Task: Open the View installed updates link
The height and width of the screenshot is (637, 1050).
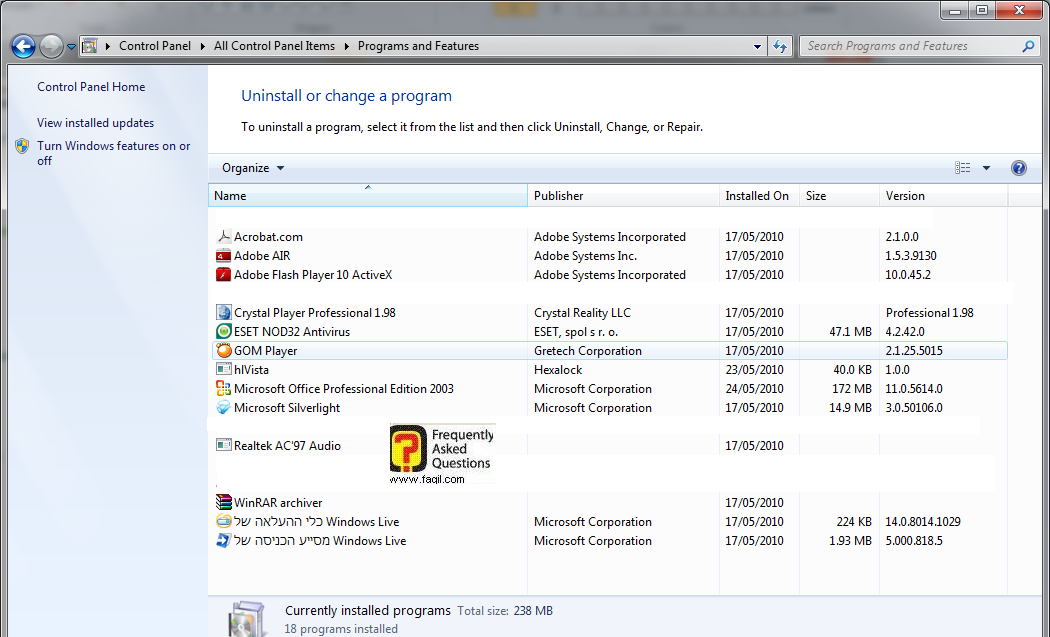Action: [x=95, y=123]
